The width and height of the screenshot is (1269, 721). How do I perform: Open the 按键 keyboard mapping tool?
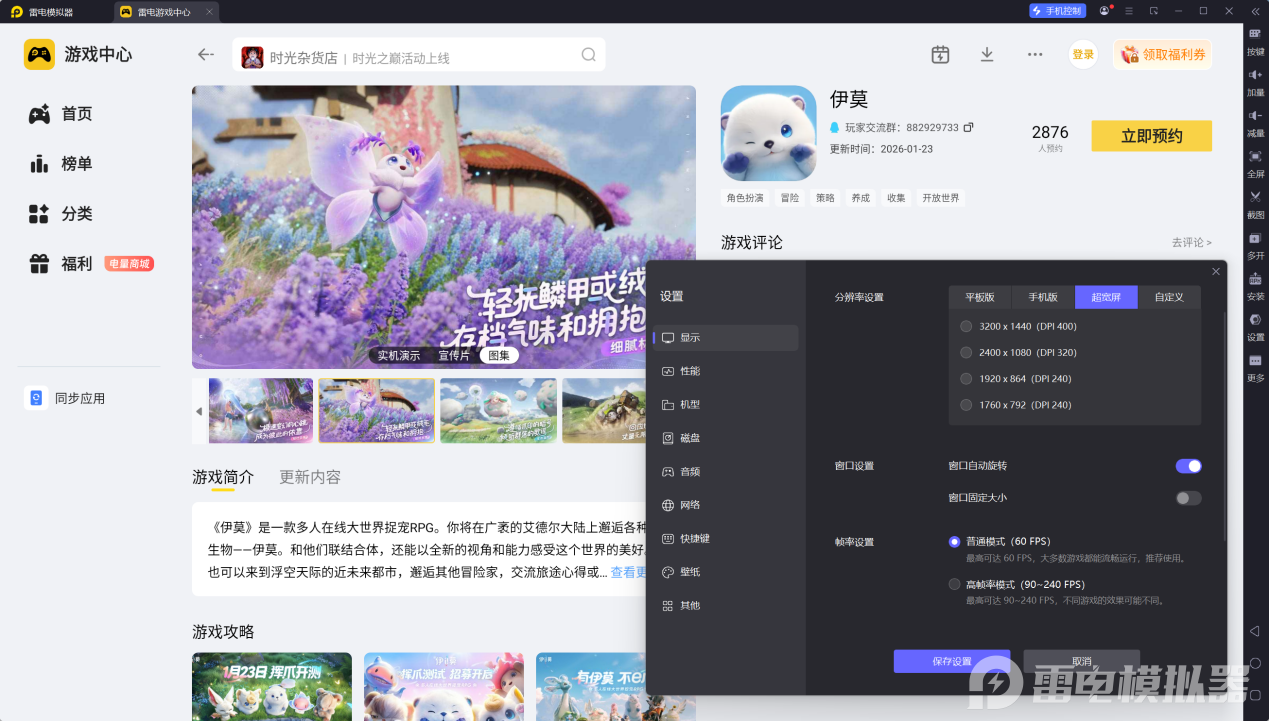tap(1255, 38)
